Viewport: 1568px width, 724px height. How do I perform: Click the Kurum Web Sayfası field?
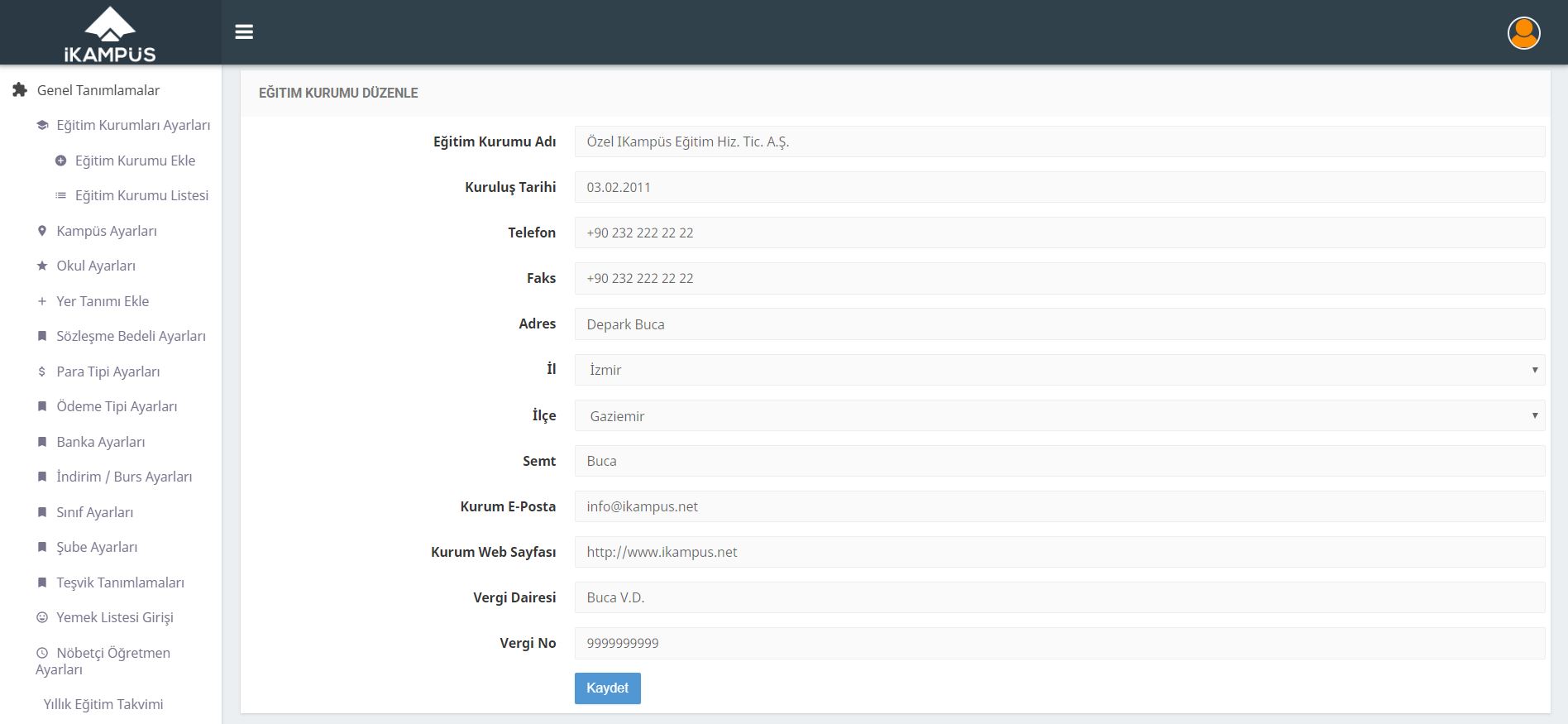[x=1059, y=552]
